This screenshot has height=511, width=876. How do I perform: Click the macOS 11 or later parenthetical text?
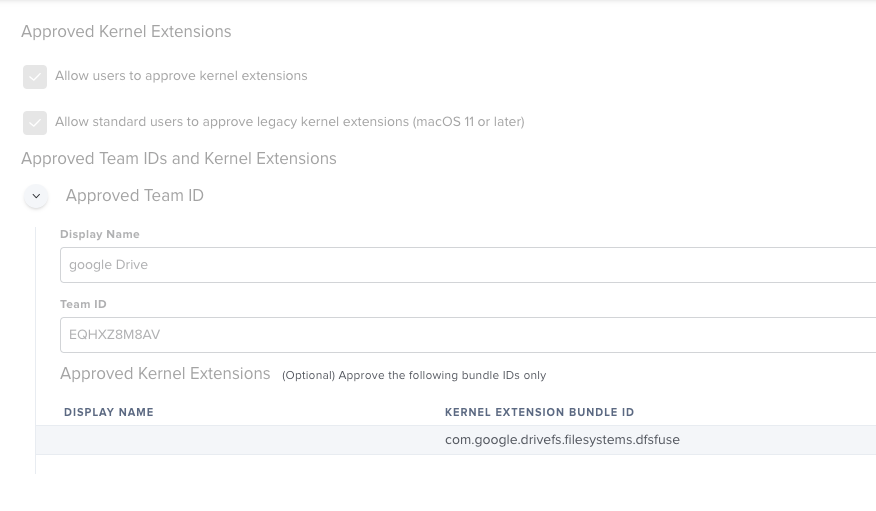click(468, 121)
